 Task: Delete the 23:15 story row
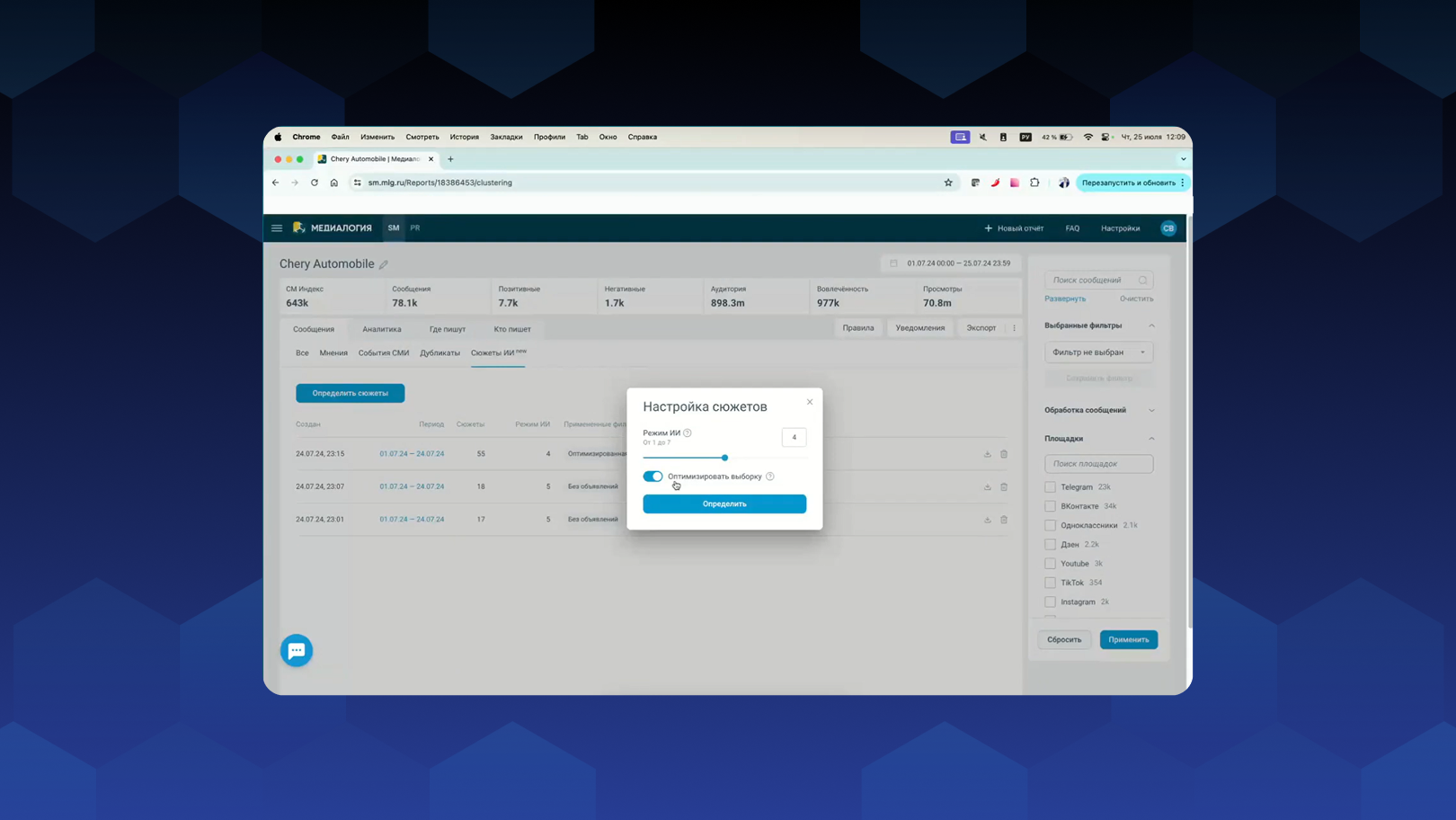tap(1004, 454)
